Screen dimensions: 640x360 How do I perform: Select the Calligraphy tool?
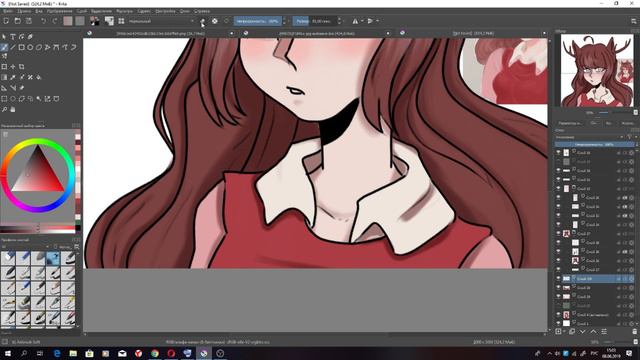pos(30,37)
